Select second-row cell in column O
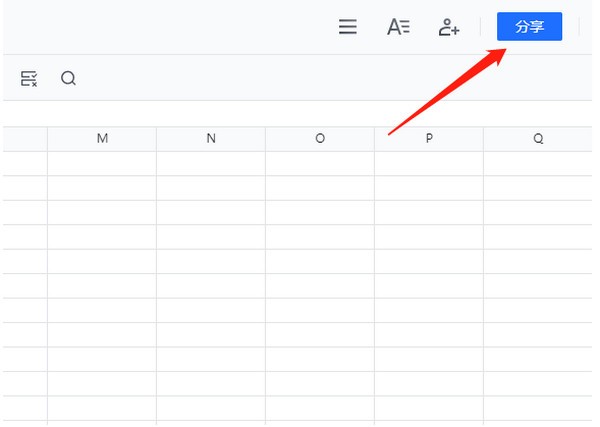This screenshot has height=427, width=600. click(x=320, y=188)
